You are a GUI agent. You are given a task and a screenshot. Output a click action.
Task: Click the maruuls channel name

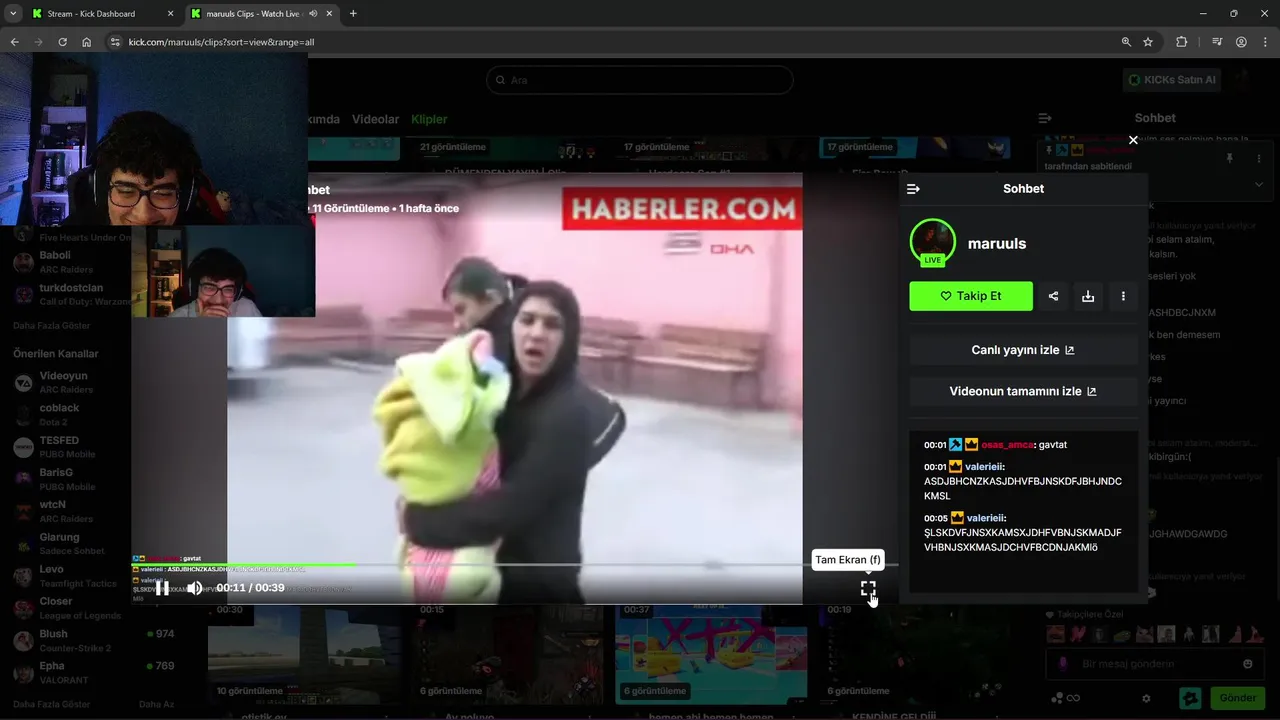997,243
